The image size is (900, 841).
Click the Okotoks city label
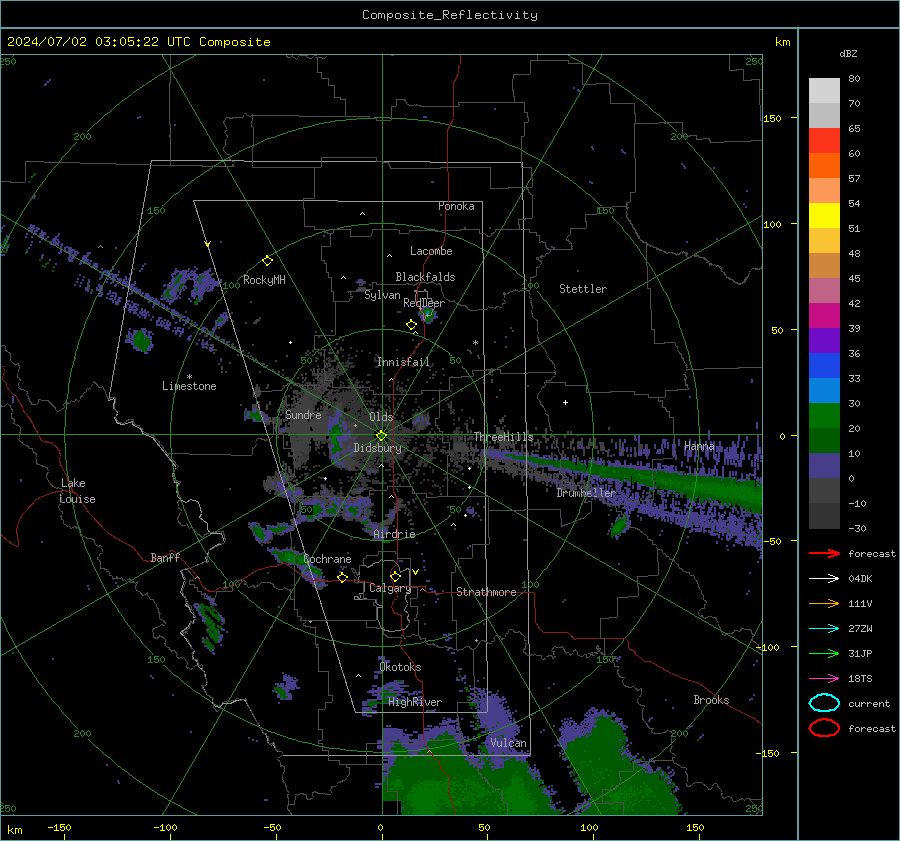pyautogui.click(x=401, y=667)
